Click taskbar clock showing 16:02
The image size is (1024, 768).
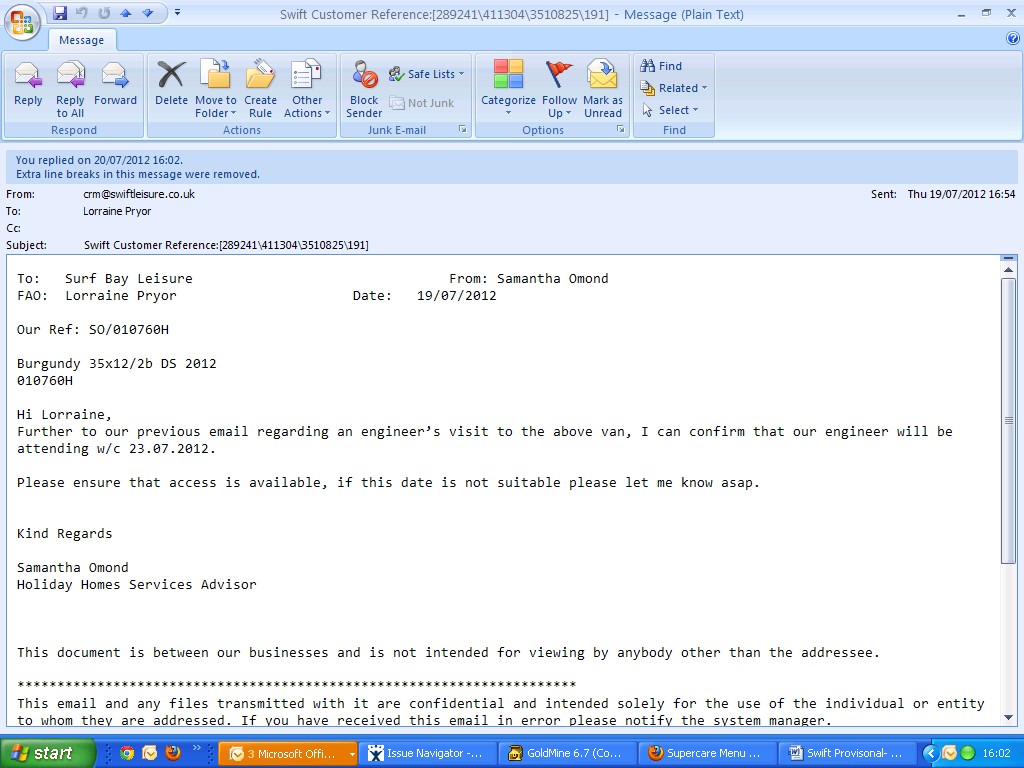997,753
